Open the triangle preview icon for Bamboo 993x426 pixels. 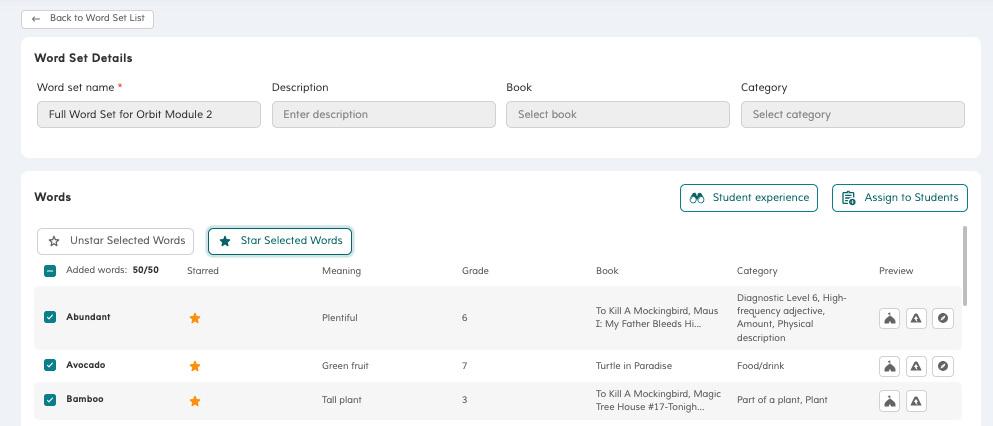click(x=916, y=401)
